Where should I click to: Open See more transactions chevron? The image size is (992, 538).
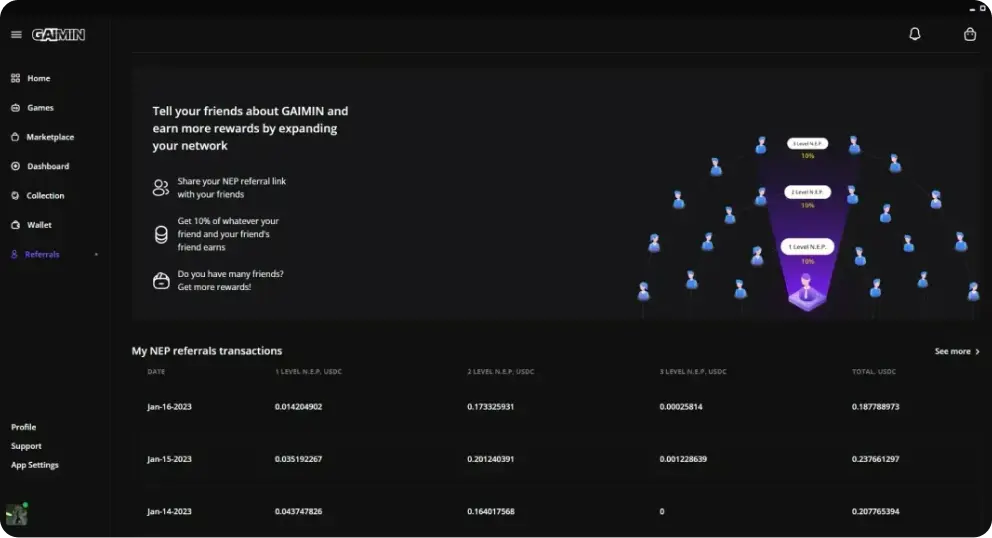(977, 351)
